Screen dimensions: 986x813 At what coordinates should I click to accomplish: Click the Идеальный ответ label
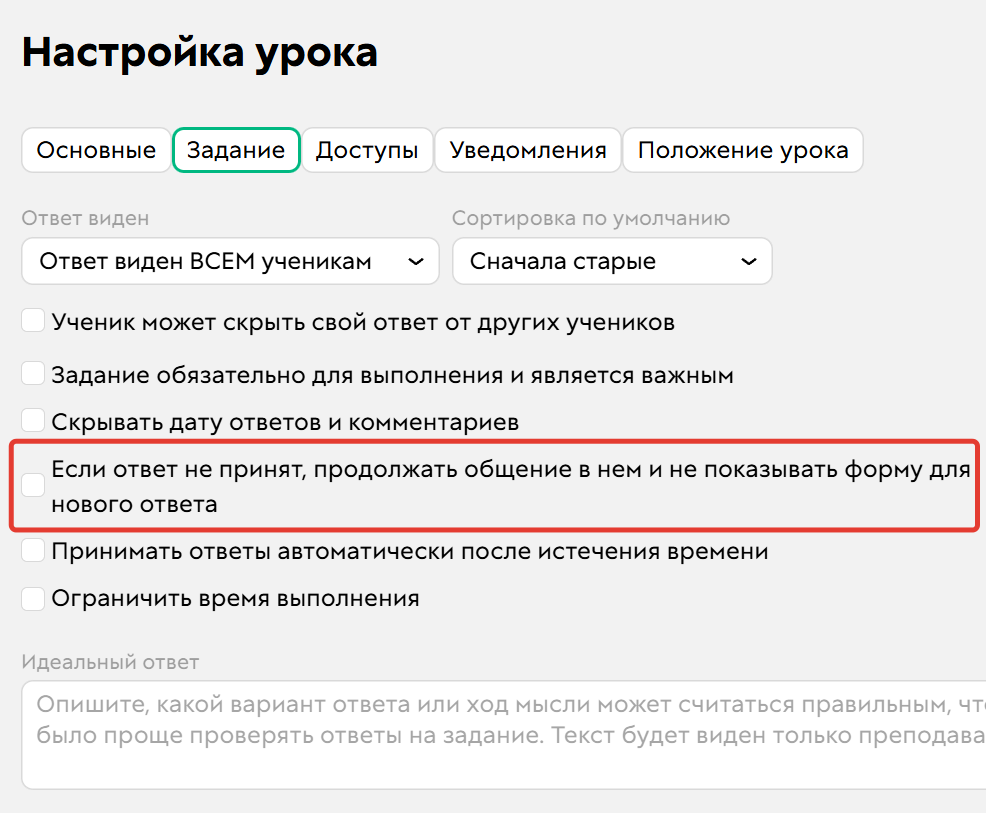pos(110,662)
